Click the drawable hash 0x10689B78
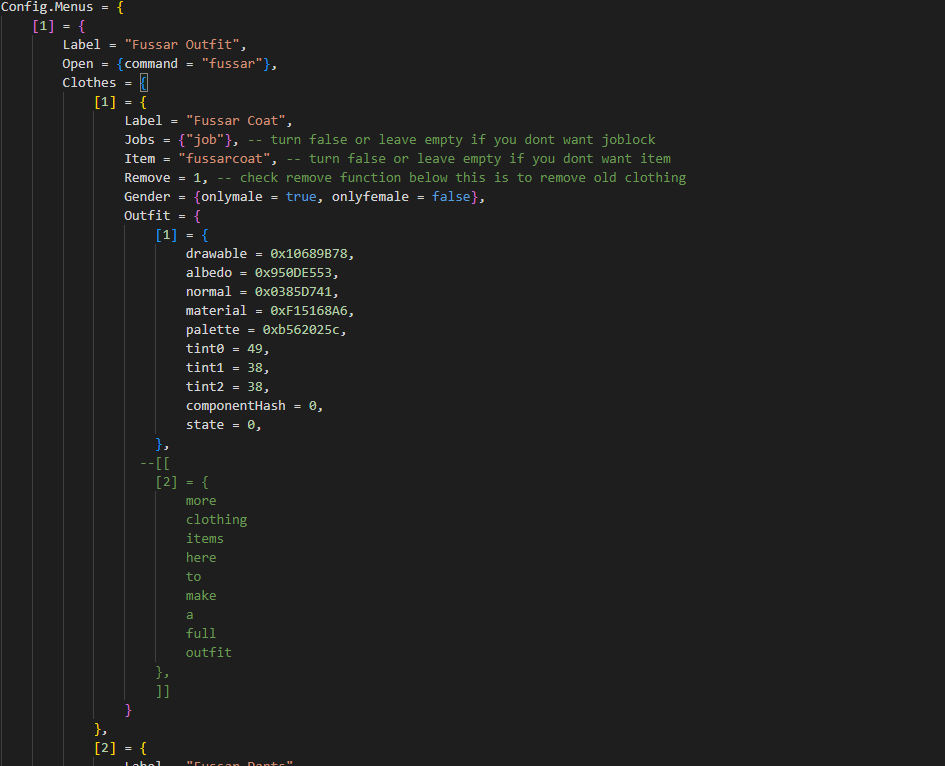This screenshot has width=945, height=766. point(312,254)
